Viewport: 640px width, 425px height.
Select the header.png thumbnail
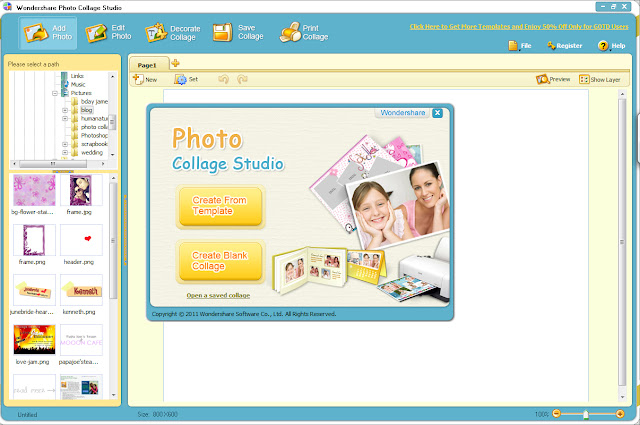click(81, 240)
